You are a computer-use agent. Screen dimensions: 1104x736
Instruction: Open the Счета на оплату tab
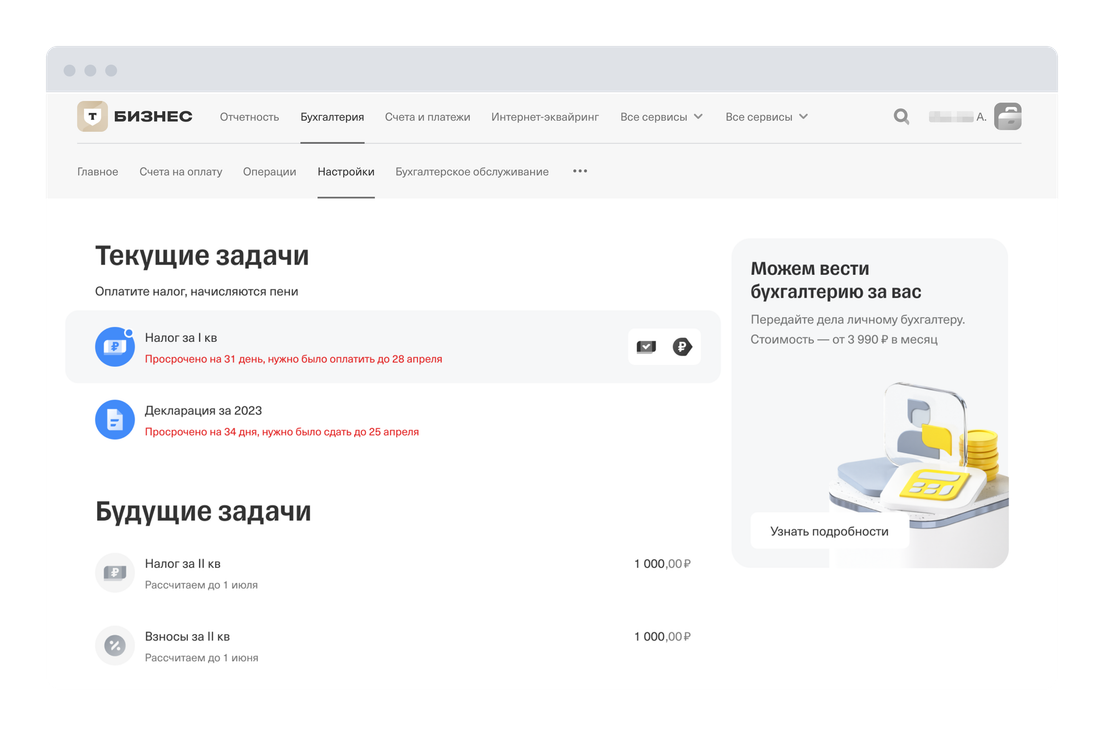click(x=180, y=171)
